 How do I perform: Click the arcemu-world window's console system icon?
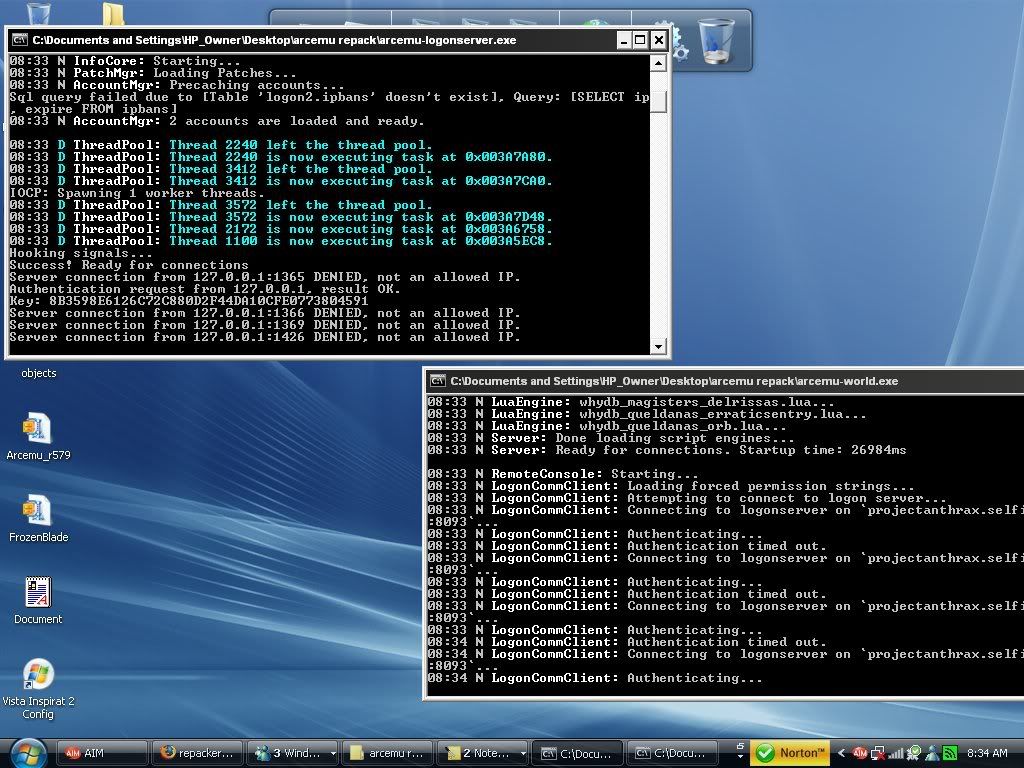pos(438,381)
